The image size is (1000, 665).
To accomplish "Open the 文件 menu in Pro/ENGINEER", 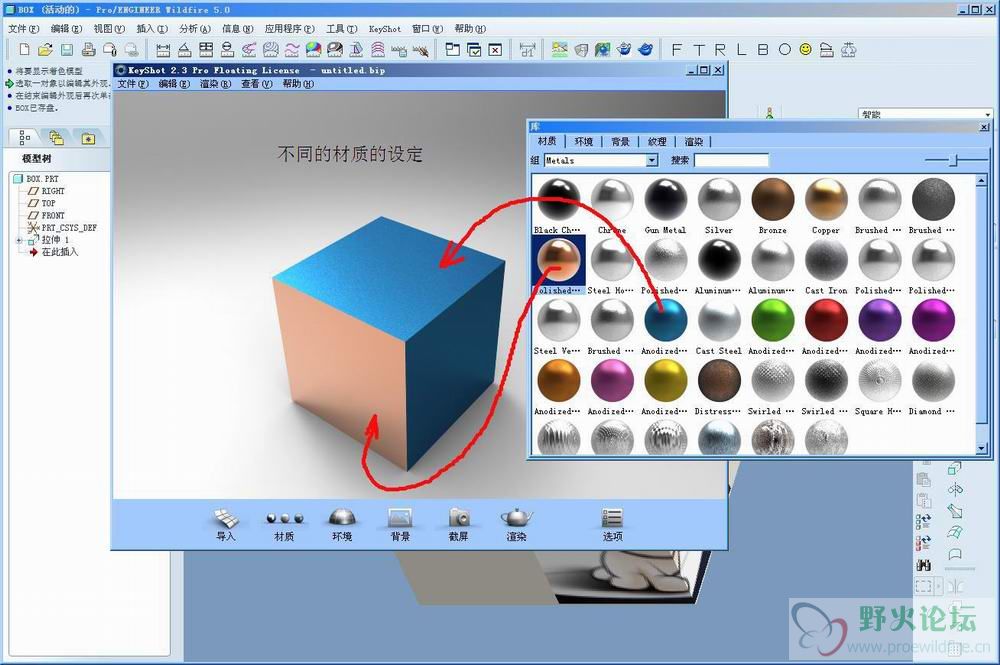I will [x=23, y=29].
